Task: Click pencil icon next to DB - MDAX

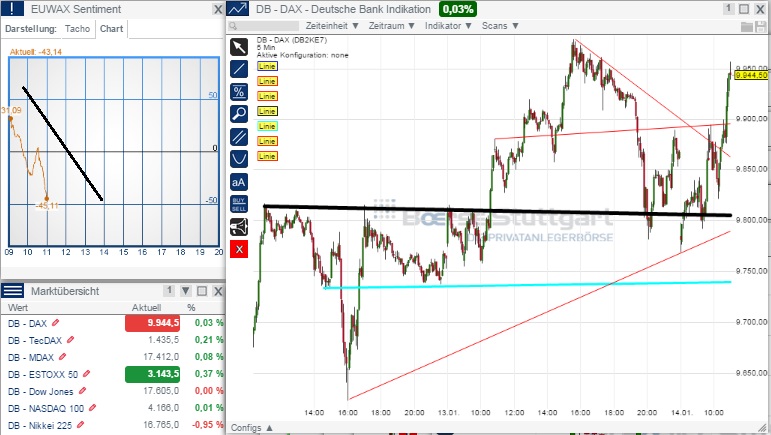Action: [x=62, y=356]
